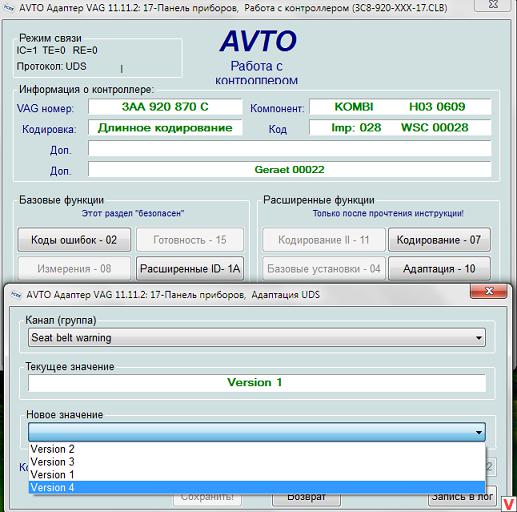The width and height of the screenshot is (517, 512).
Task: Click the Измерения - 08 disabled button
Action: 74,268
